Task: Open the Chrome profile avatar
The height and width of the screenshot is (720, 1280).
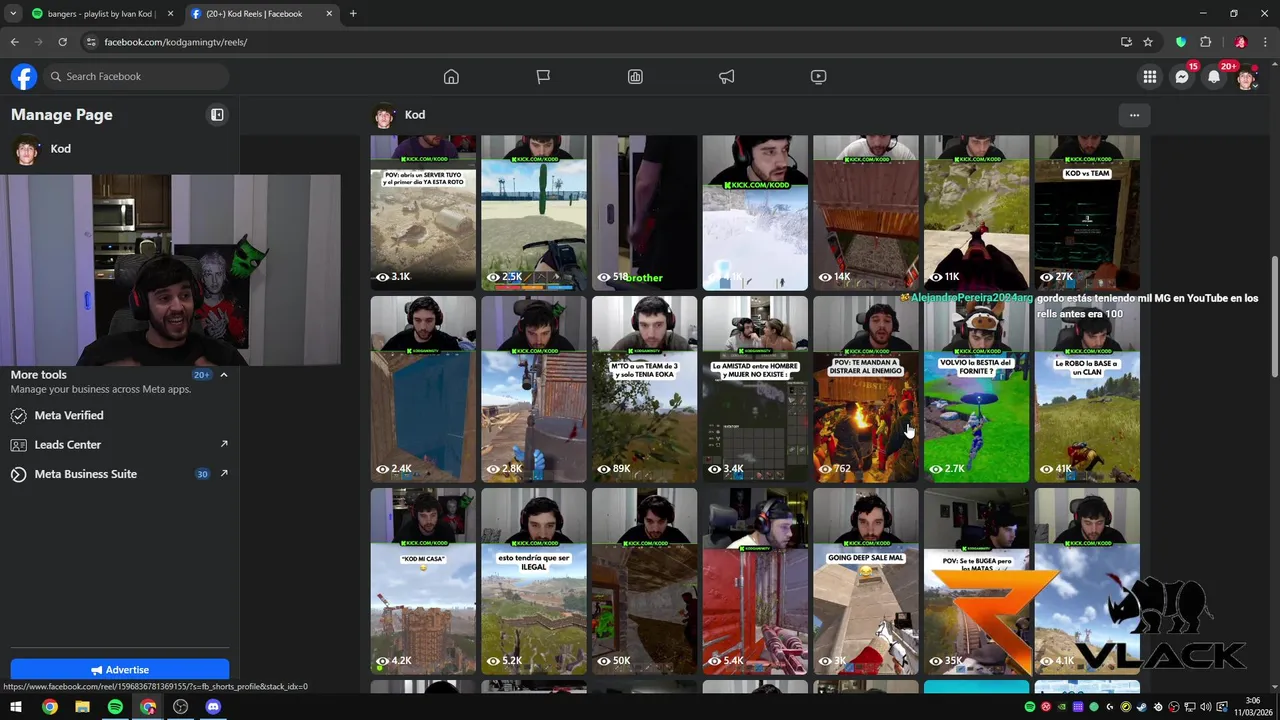Action: [x=1240, y=42]
